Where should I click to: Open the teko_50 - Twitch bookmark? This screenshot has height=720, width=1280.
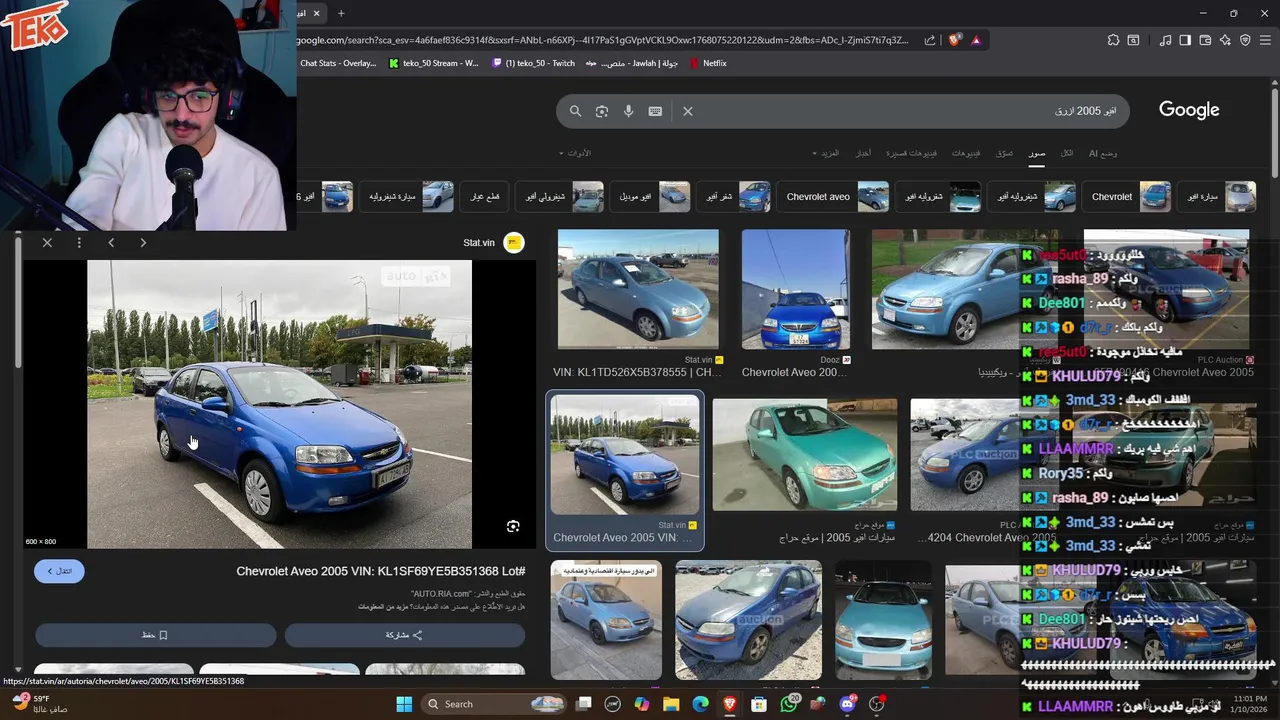point(533,63)
